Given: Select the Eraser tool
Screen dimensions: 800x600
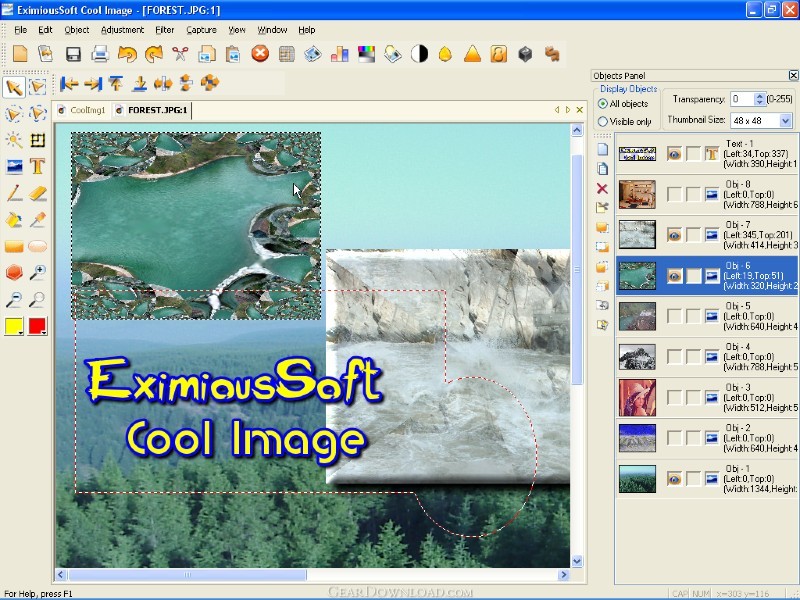Looking at the screenshot, I should pos(37,193).
